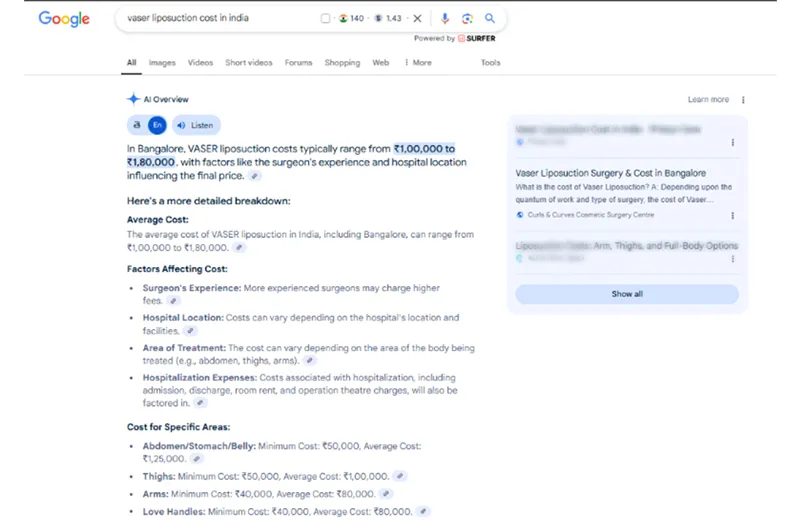Open Vaser Liposuction Surgery & Cost in Bangalore
Image resolution: width=801 pixels, height=520 pixels.
(611, 173)
